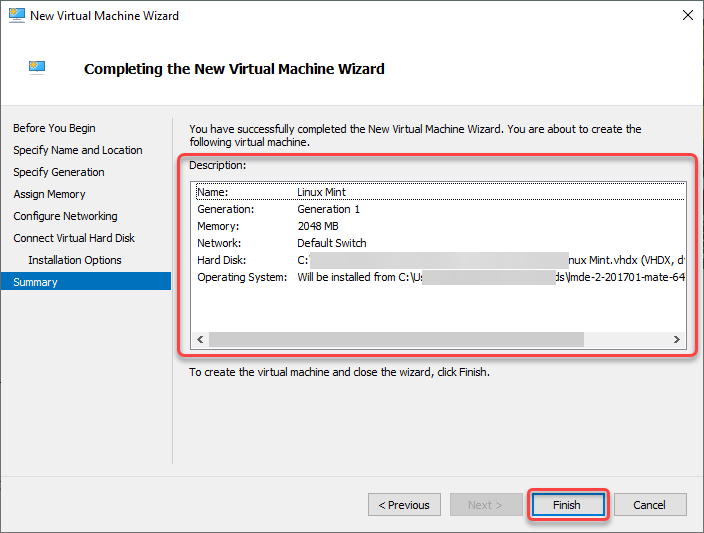Go to the Specify Generation step
The height and width of the screenshot is (533, 704).
click(x=59, y=172)
